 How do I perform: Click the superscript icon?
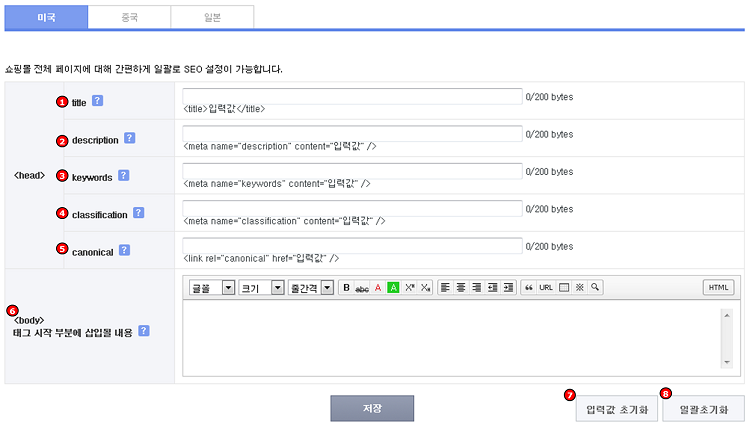point(409,288)
